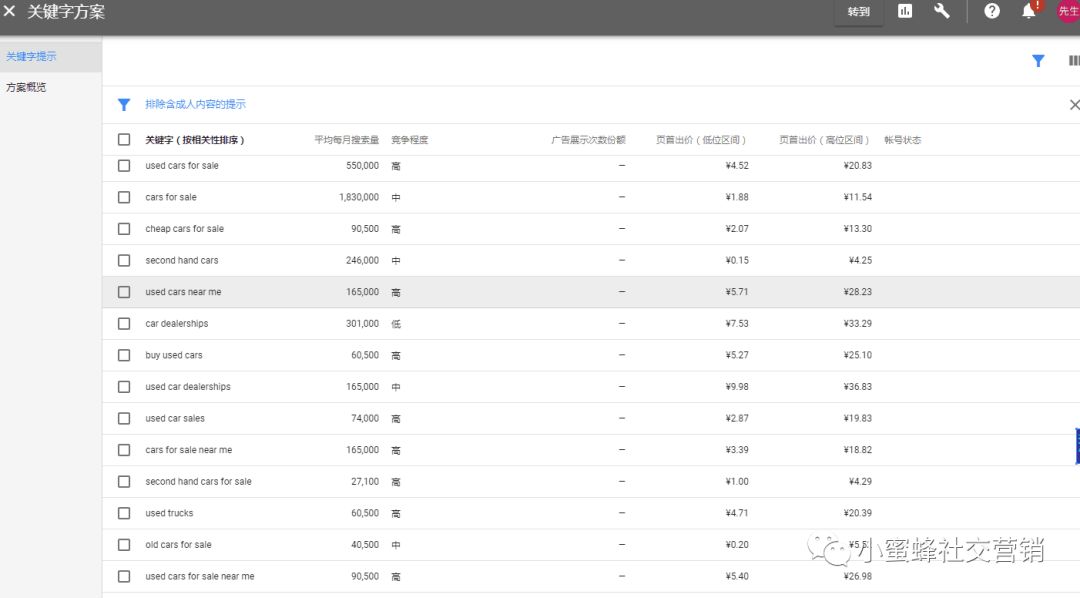Click keyword text 'second hand cars for sale'
Viewport: 1080px width, 598px height.
198,482
